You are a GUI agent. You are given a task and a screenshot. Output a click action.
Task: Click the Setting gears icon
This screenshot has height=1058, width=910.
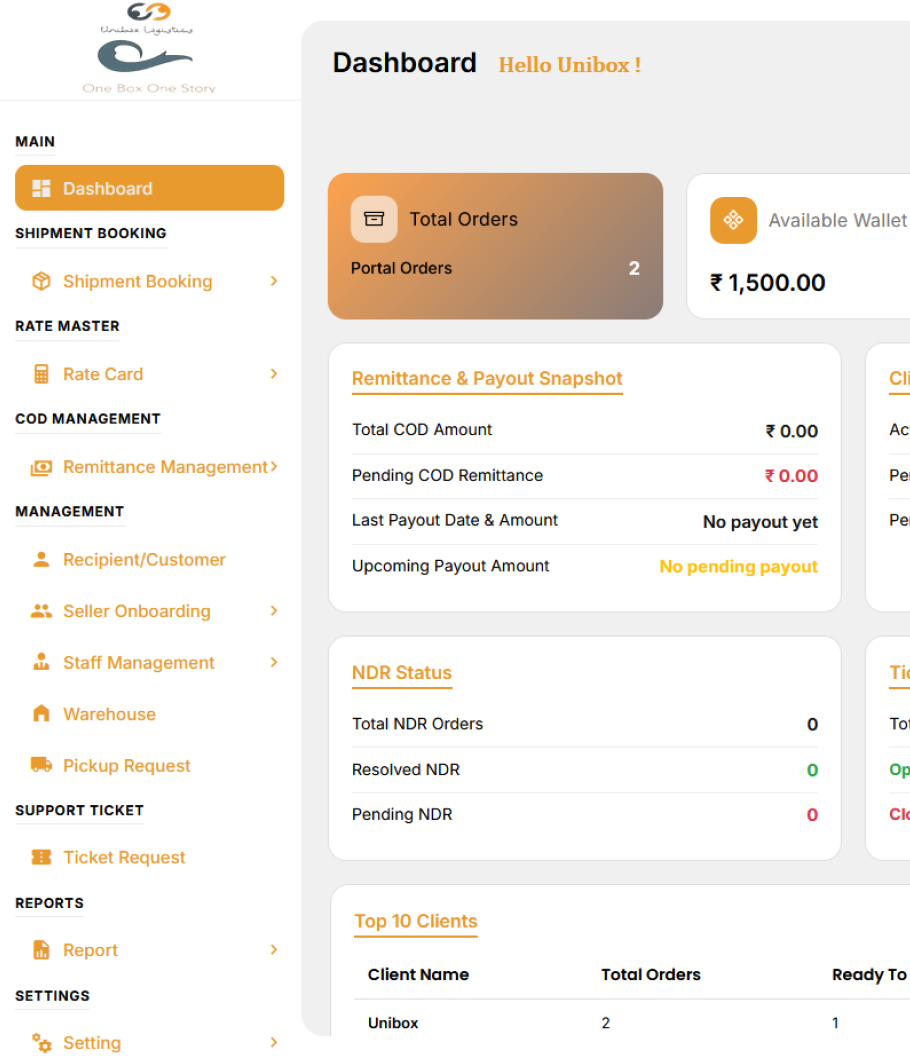click(41, 1042)
